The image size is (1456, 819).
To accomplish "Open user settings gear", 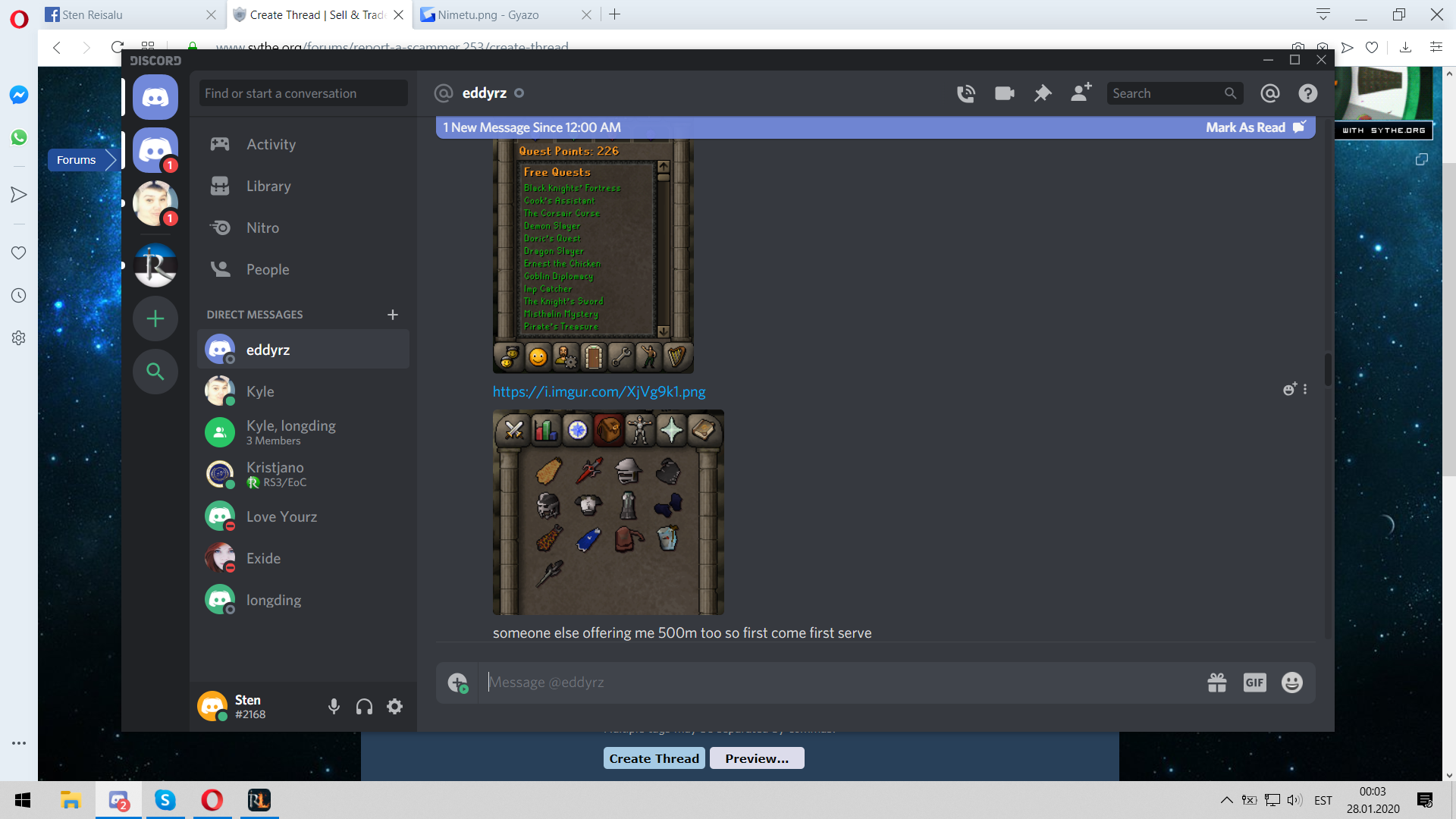I will (394, 707).
